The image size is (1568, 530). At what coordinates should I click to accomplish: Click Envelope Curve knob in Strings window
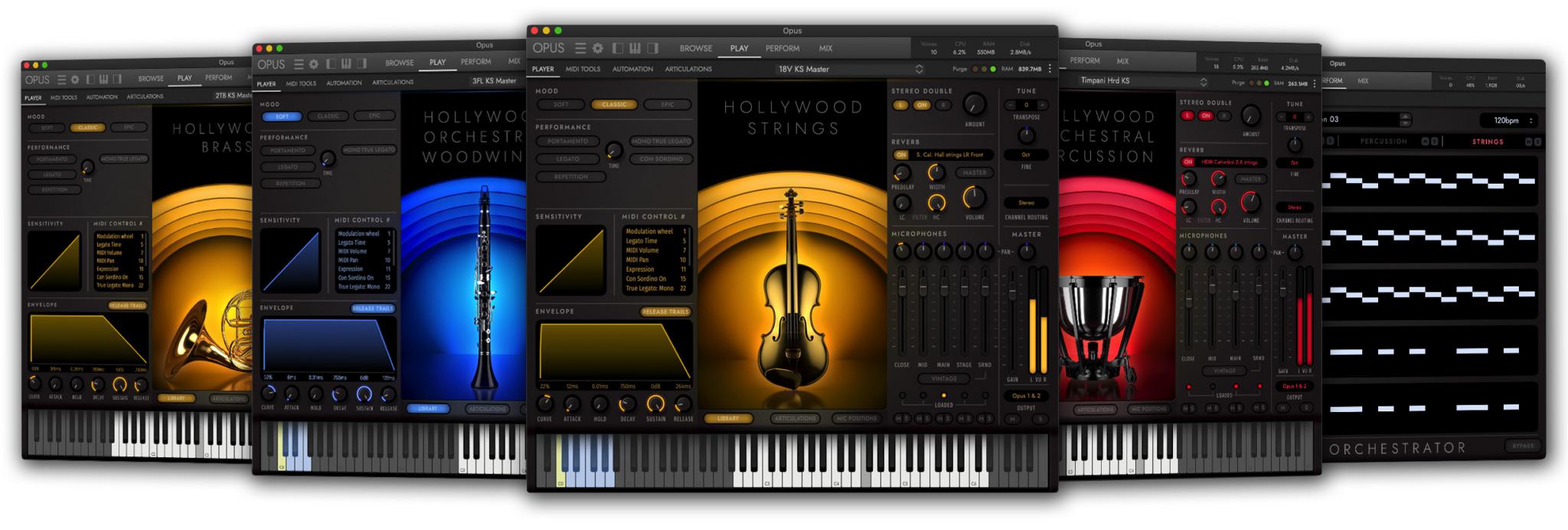(544, 403)
